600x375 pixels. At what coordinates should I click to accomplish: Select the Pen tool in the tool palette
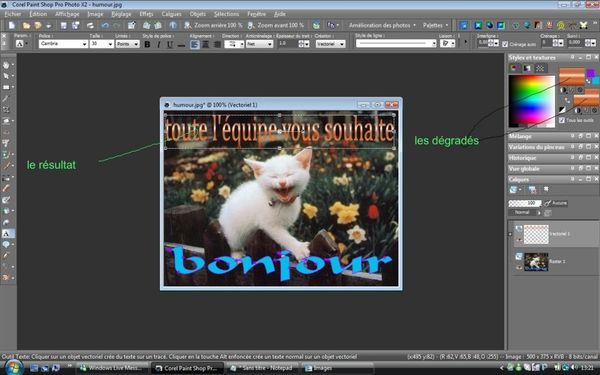(6, 255)
